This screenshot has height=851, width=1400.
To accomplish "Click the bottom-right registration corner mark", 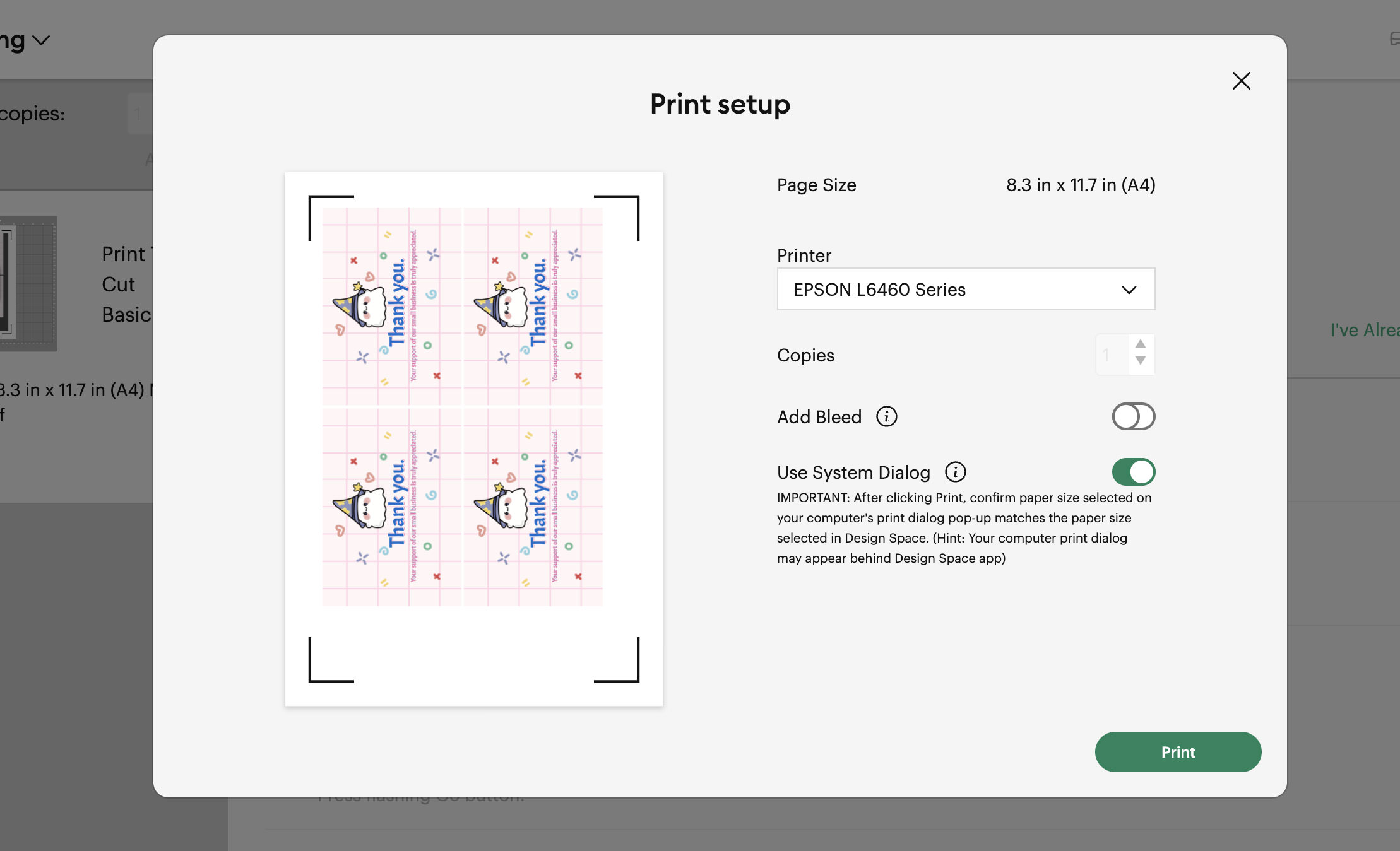I will 617,660.
